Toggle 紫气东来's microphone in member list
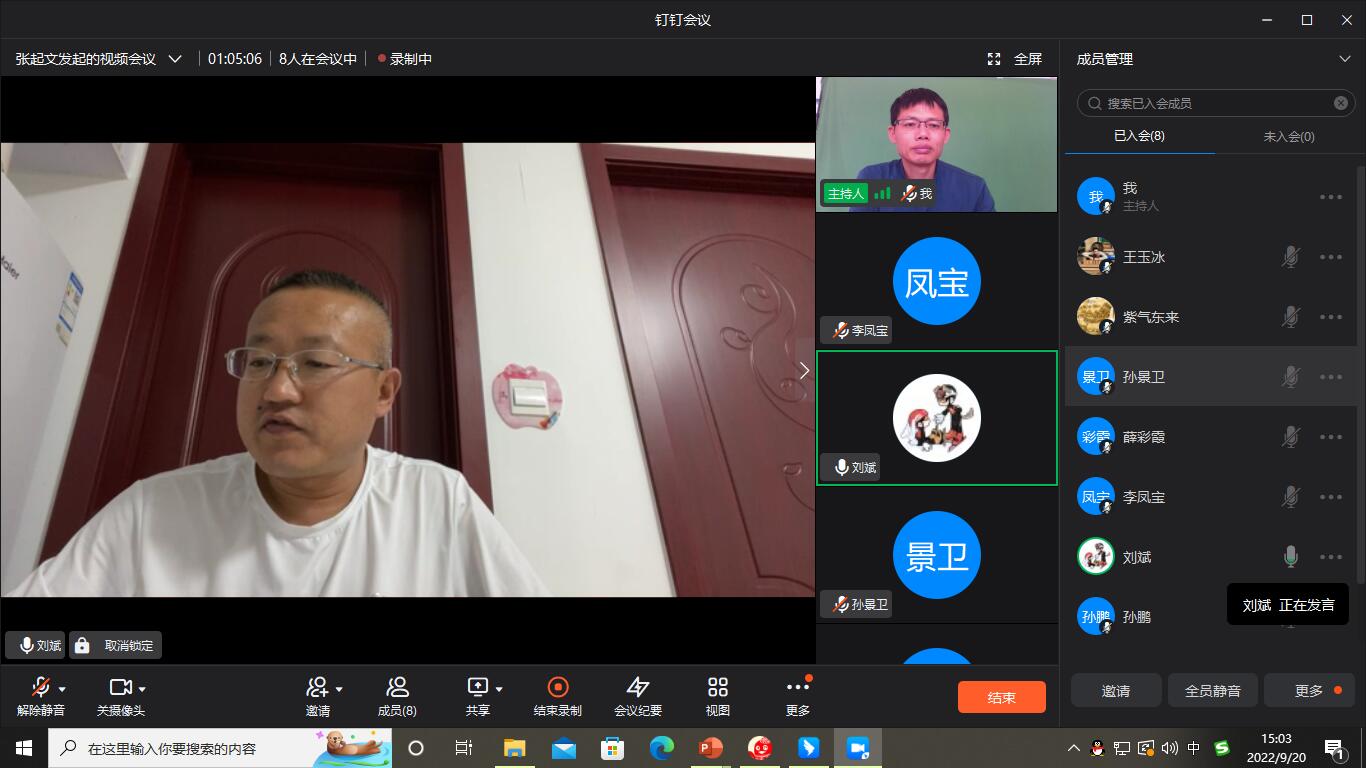The width and height of the screenshot is (1366, 768). [x=1291, y=317]
